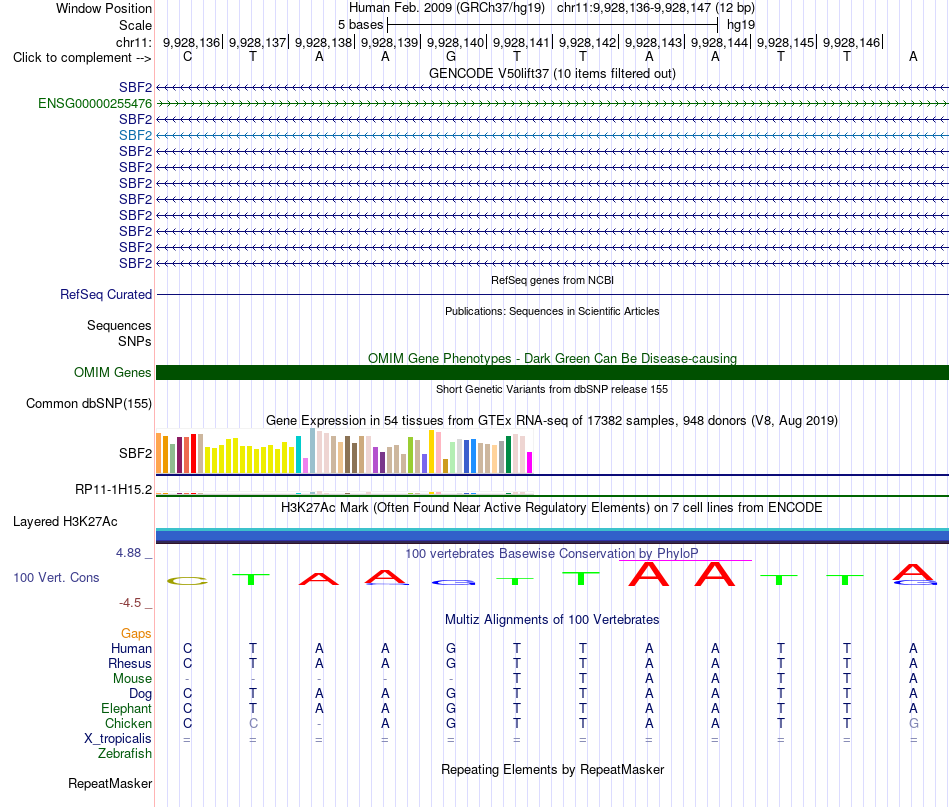The width and height of the screenshot is (950, 807).
Task: Click the Scale label
Action: point(135,25)
